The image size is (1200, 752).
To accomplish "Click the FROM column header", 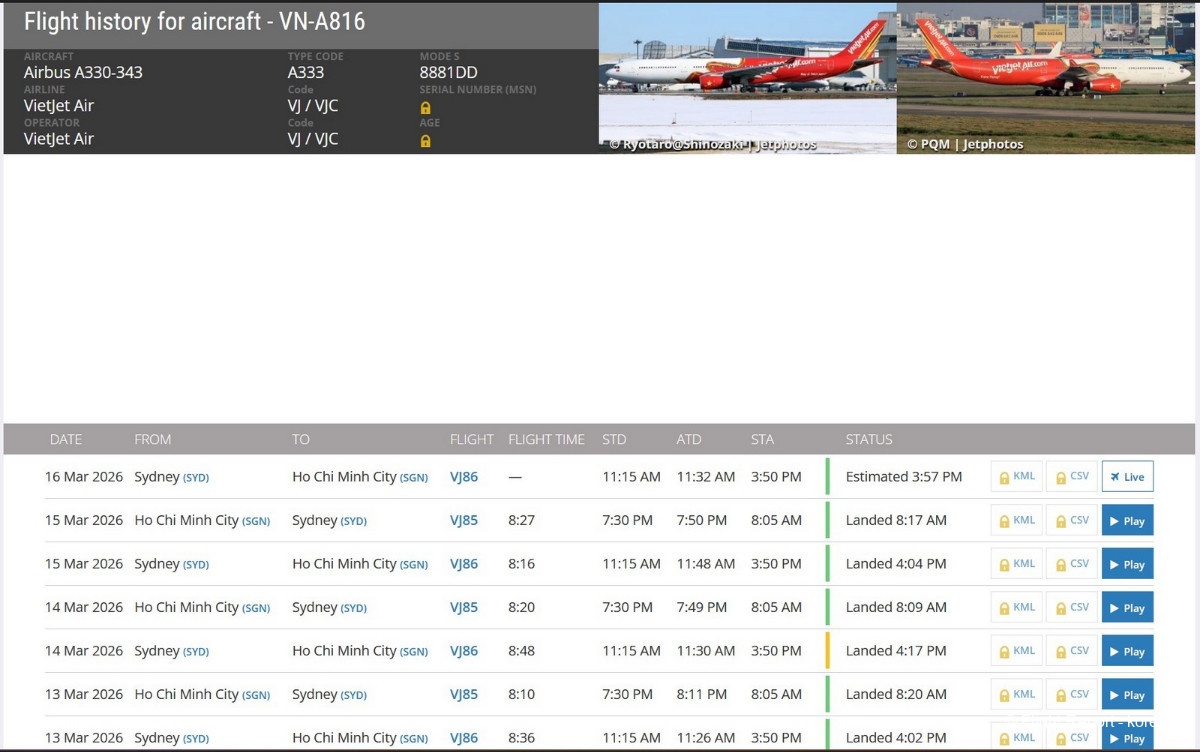I will coord(153,439).
